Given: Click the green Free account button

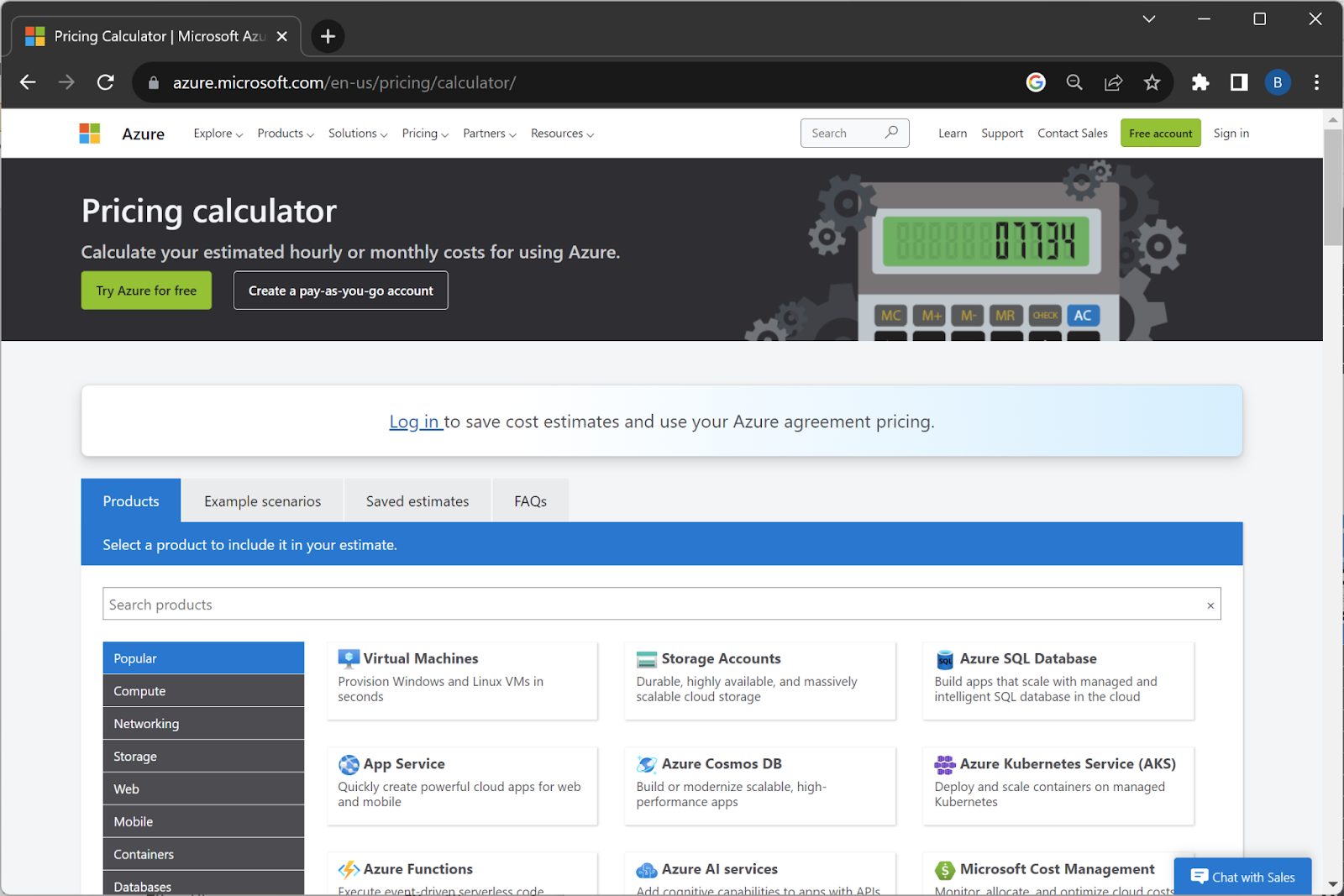Looking at the screenshot, I should click(x=1160, y=133).
